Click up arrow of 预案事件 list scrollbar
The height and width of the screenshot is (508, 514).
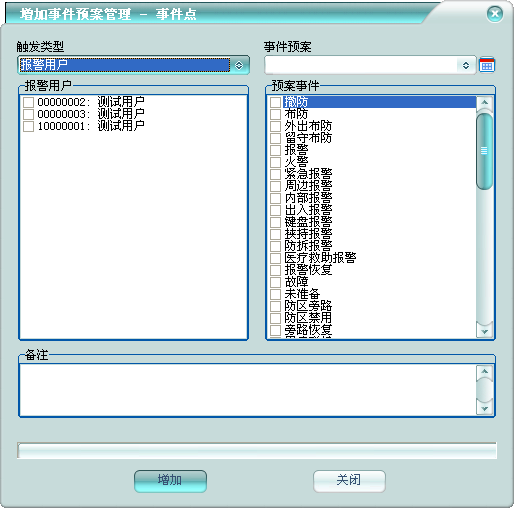pyautogui.click(x=485, y=102)
